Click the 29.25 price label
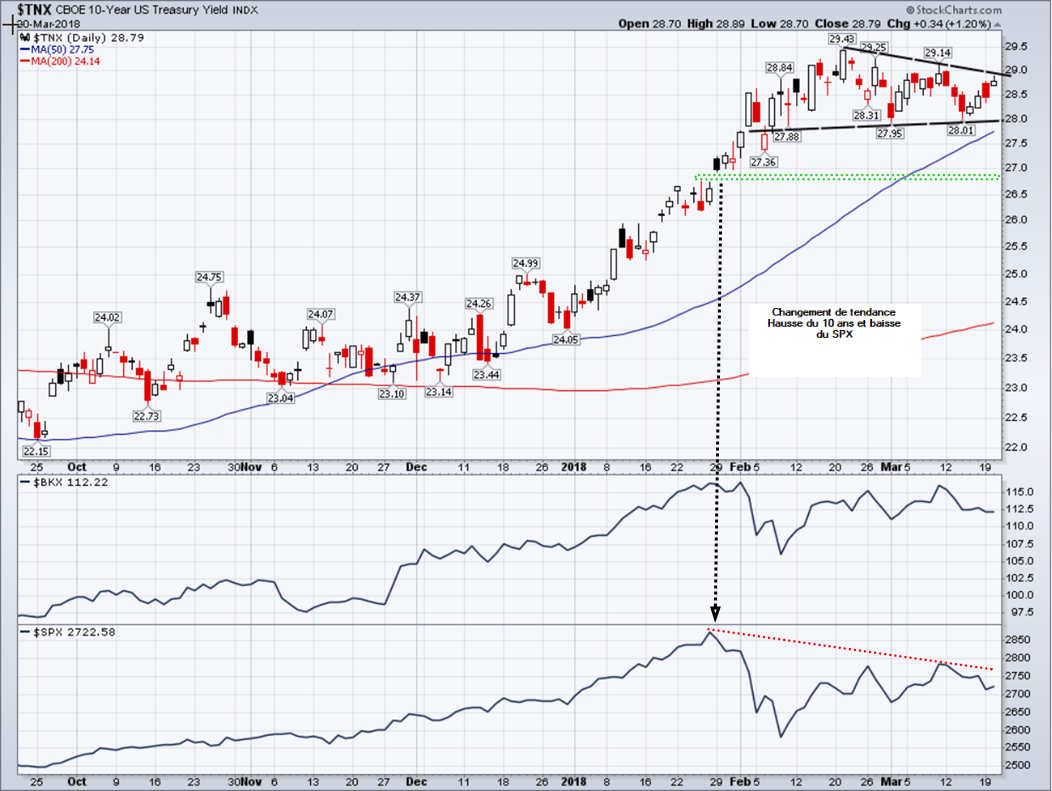This screenshot has height=791, width=1052. [874, 47]
